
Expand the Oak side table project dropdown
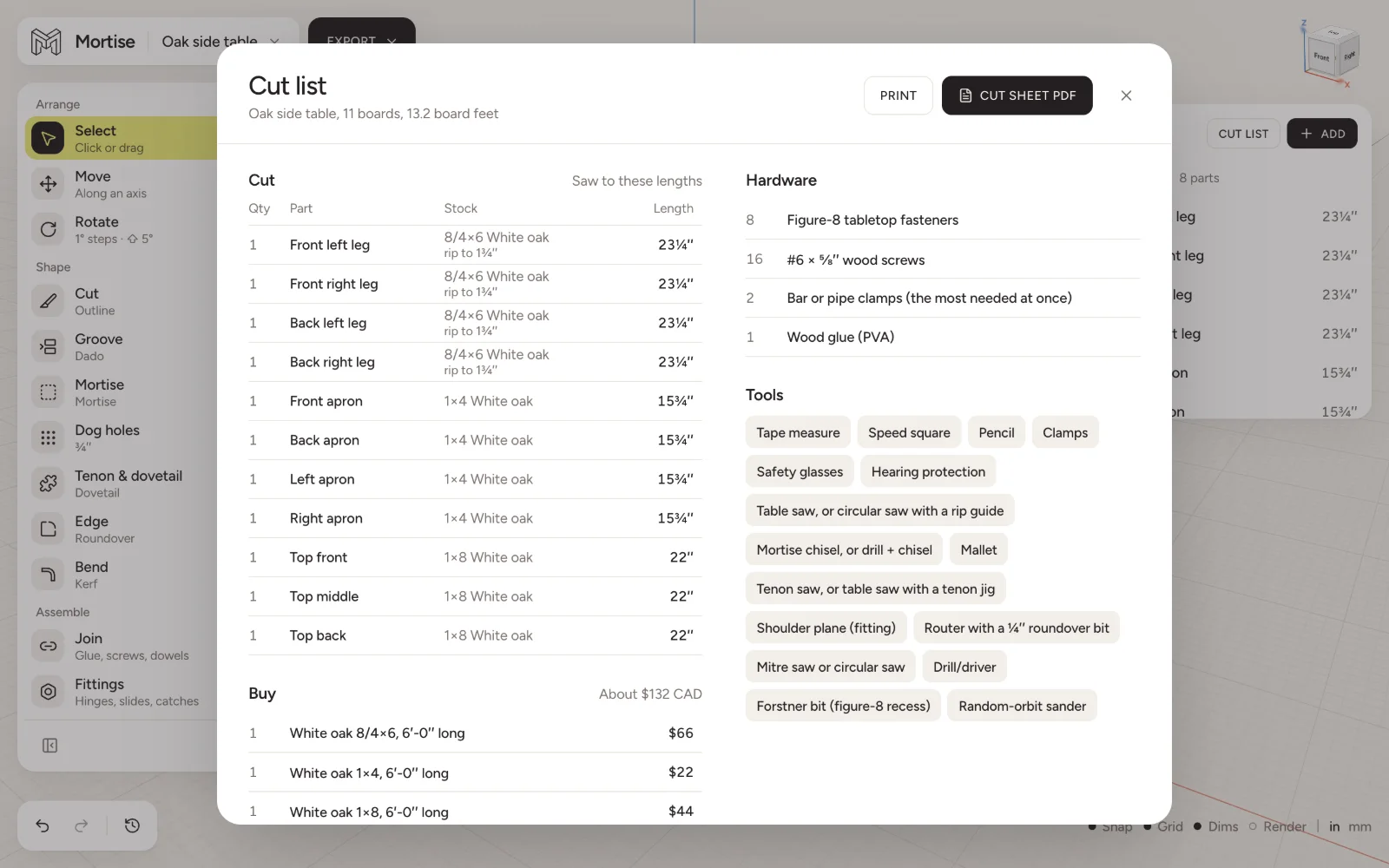[221, 42]
